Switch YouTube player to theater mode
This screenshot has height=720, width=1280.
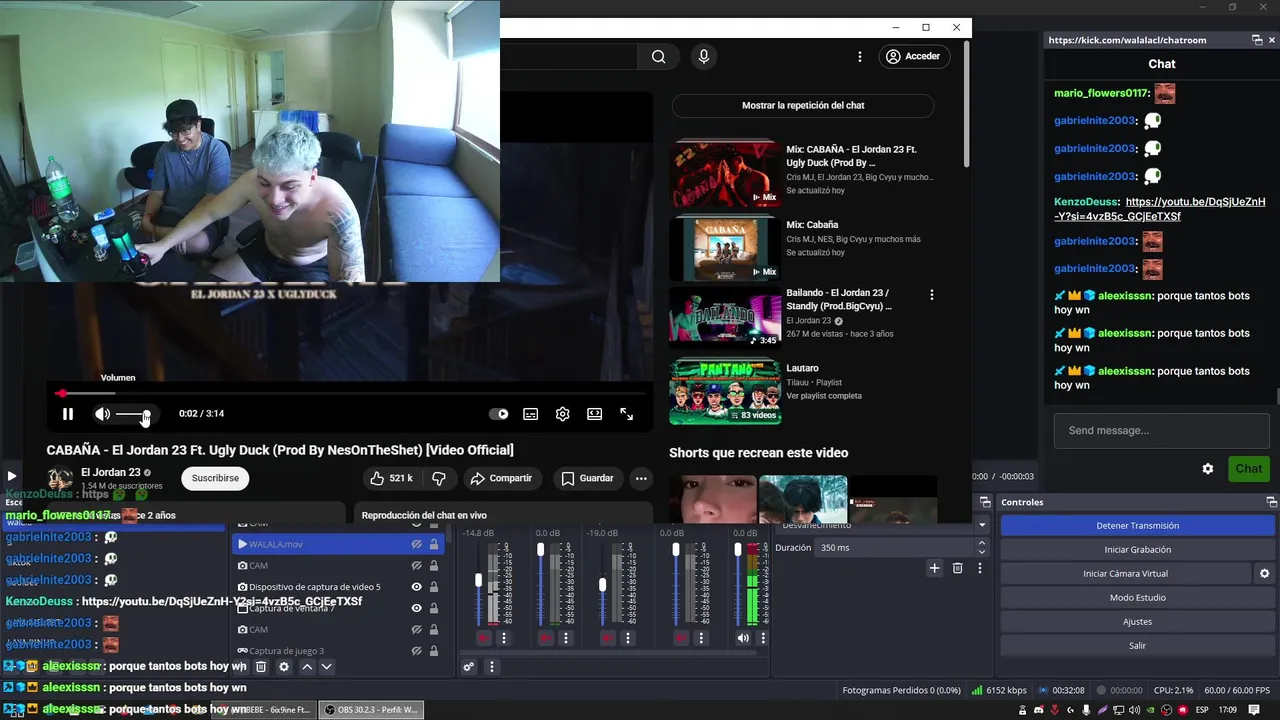click(594, 414)
